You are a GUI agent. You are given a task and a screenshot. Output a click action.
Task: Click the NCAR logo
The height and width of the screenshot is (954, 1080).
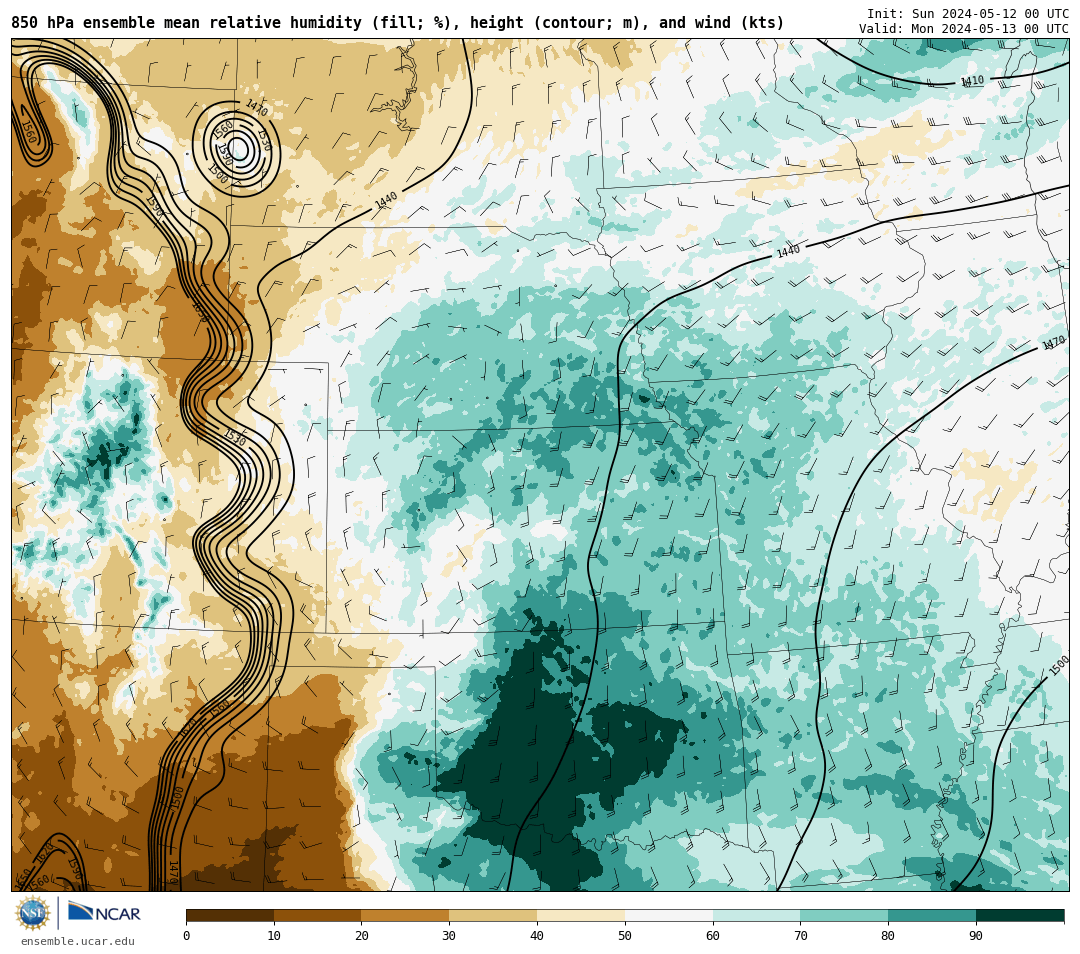pyautogui.click(x=104, y=913)
